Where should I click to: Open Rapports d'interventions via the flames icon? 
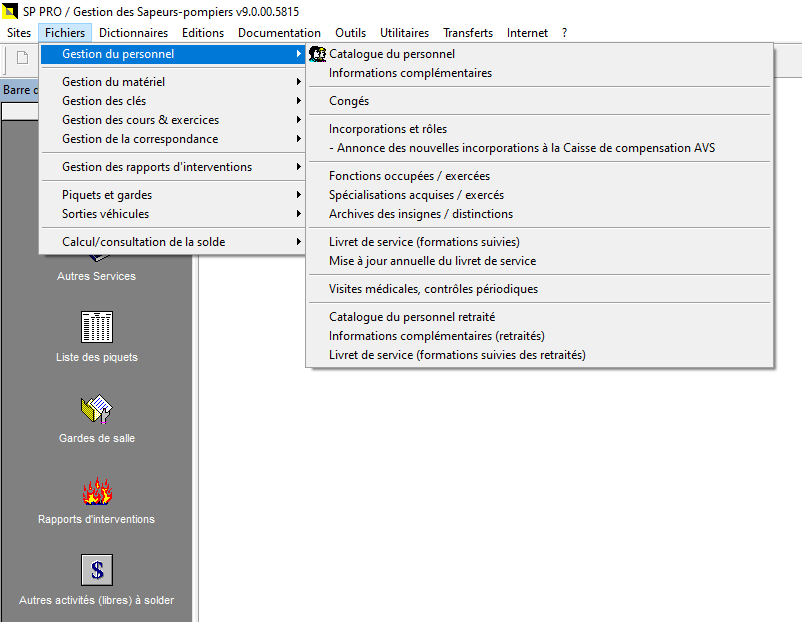[x=96, y=491]
